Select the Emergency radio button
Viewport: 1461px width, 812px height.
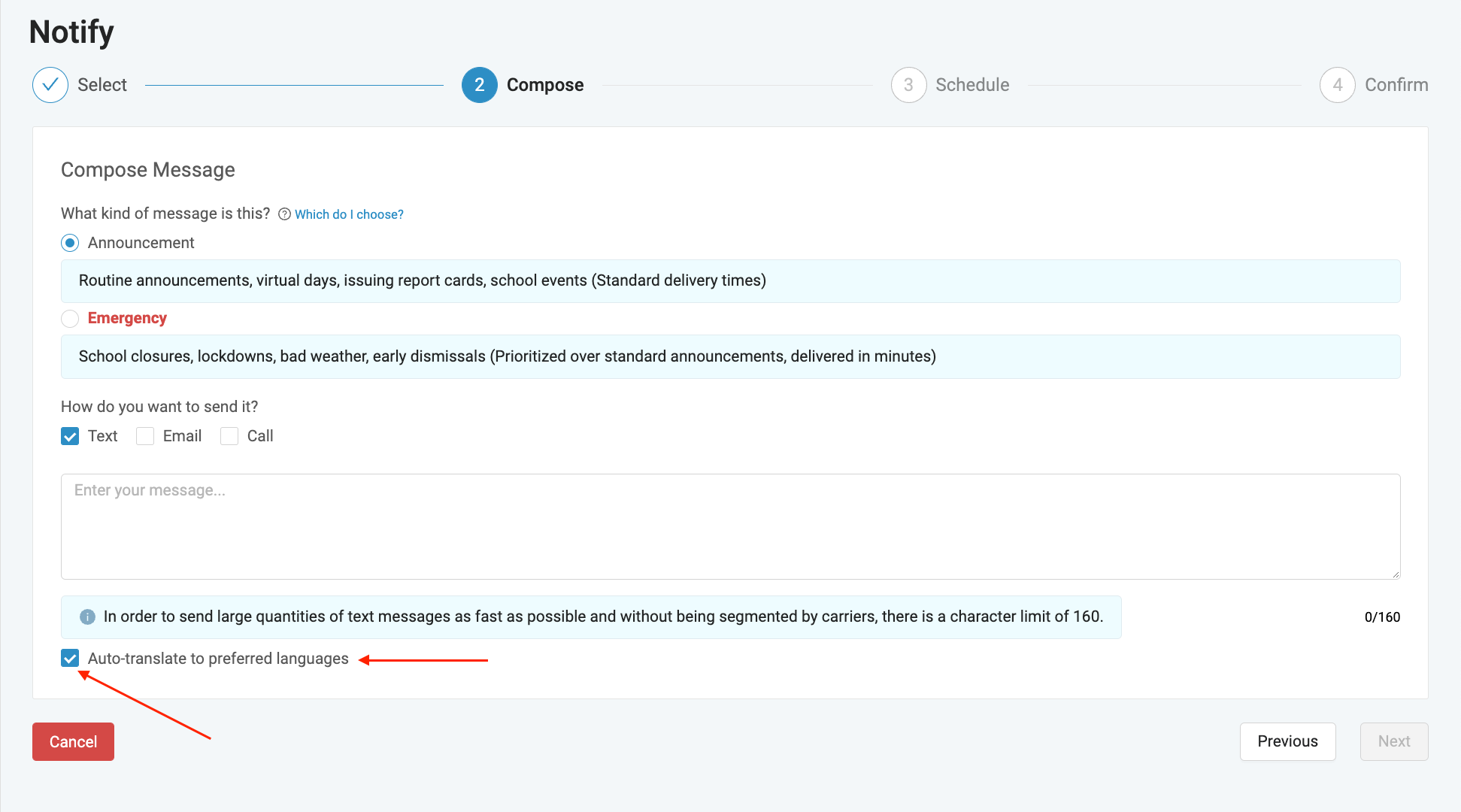70,319
